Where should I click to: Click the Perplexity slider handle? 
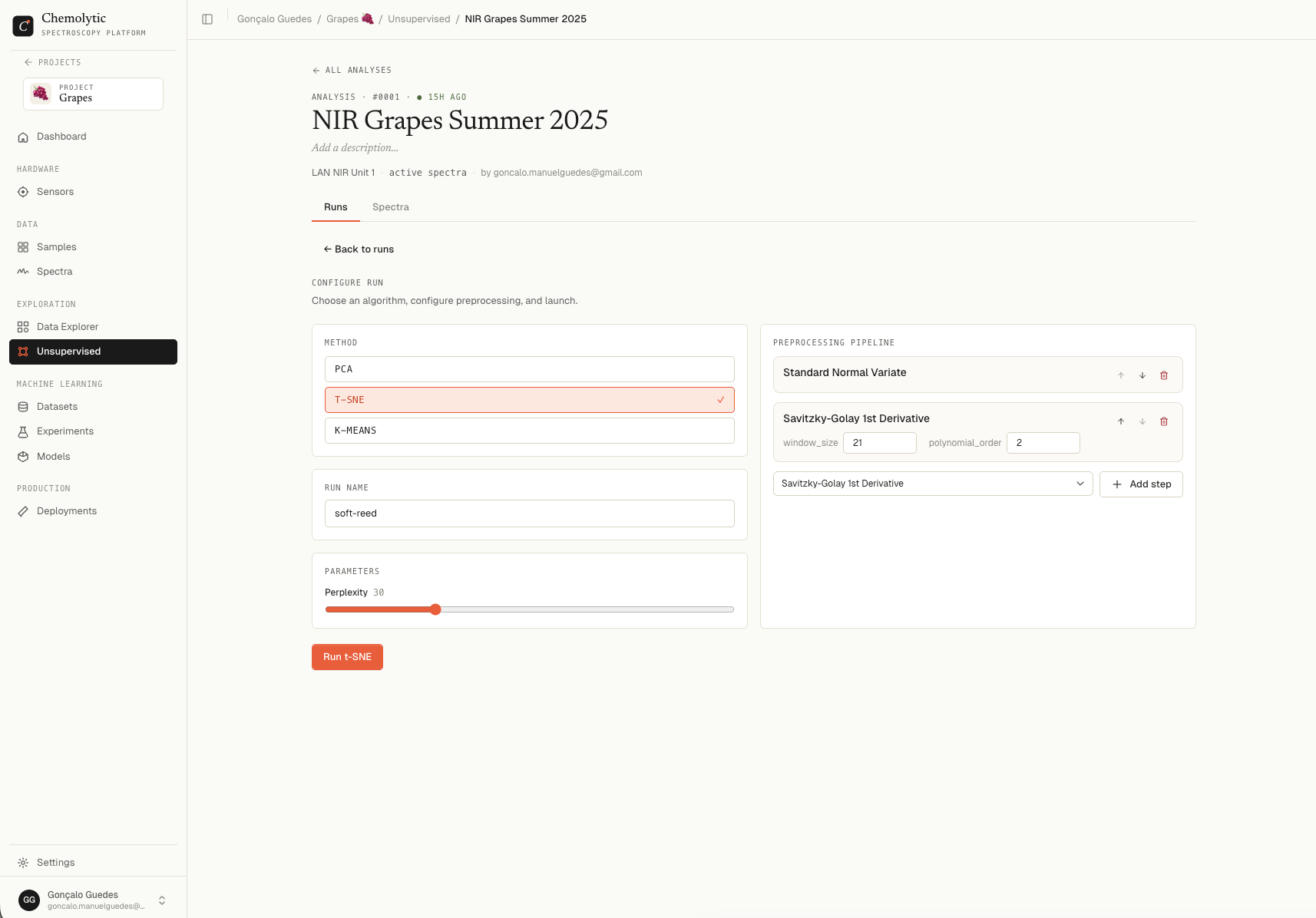coord(435,609)
